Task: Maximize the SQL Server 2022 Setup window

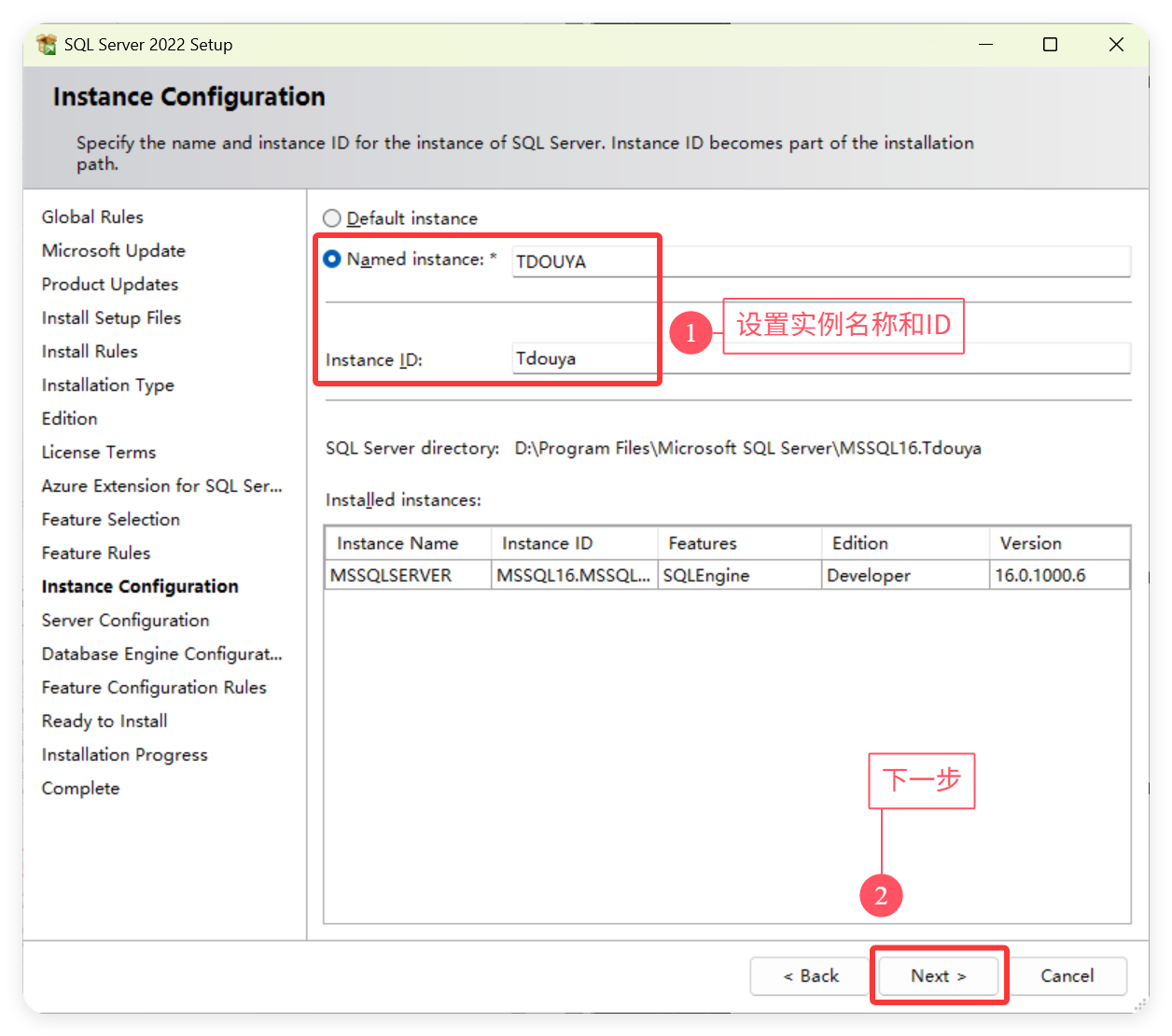Action: tap(1050, 44)
